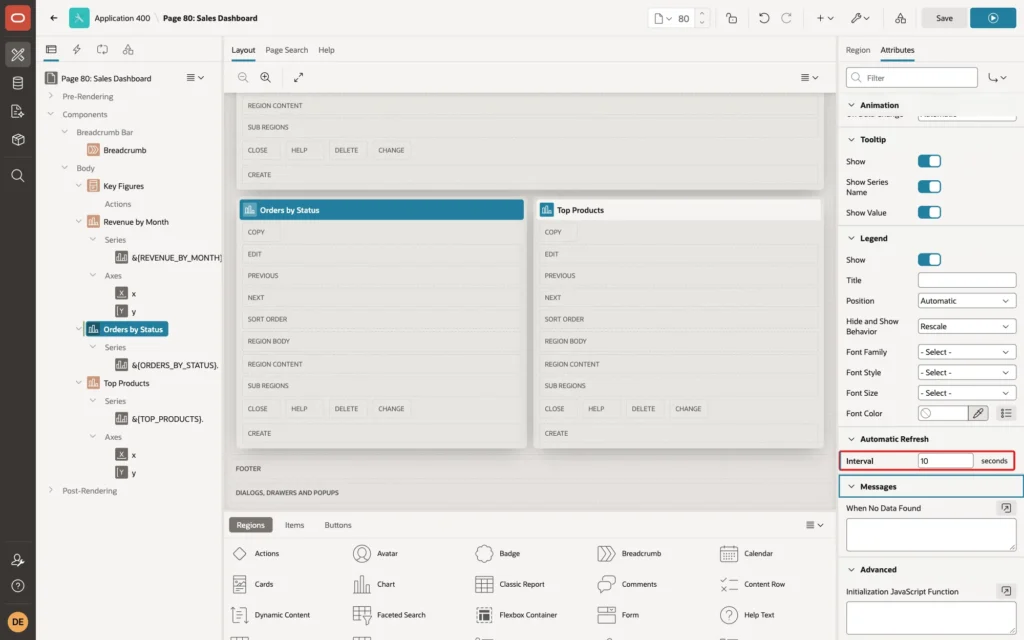
Task: Select the Attributes properties tab
Action: click(897, 50)
